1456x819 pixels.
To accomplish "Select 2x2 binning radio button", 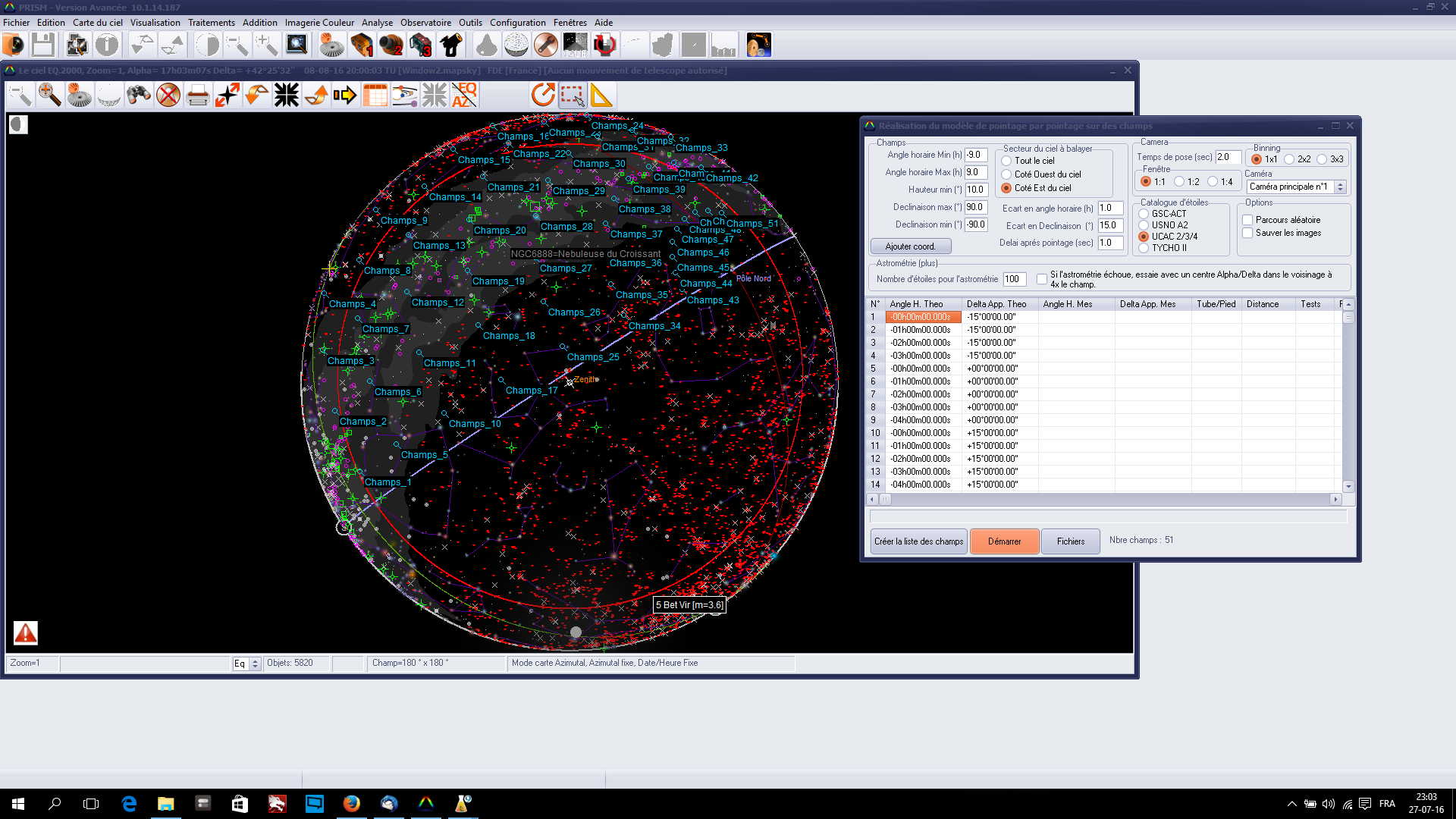I will (1289, 159).
